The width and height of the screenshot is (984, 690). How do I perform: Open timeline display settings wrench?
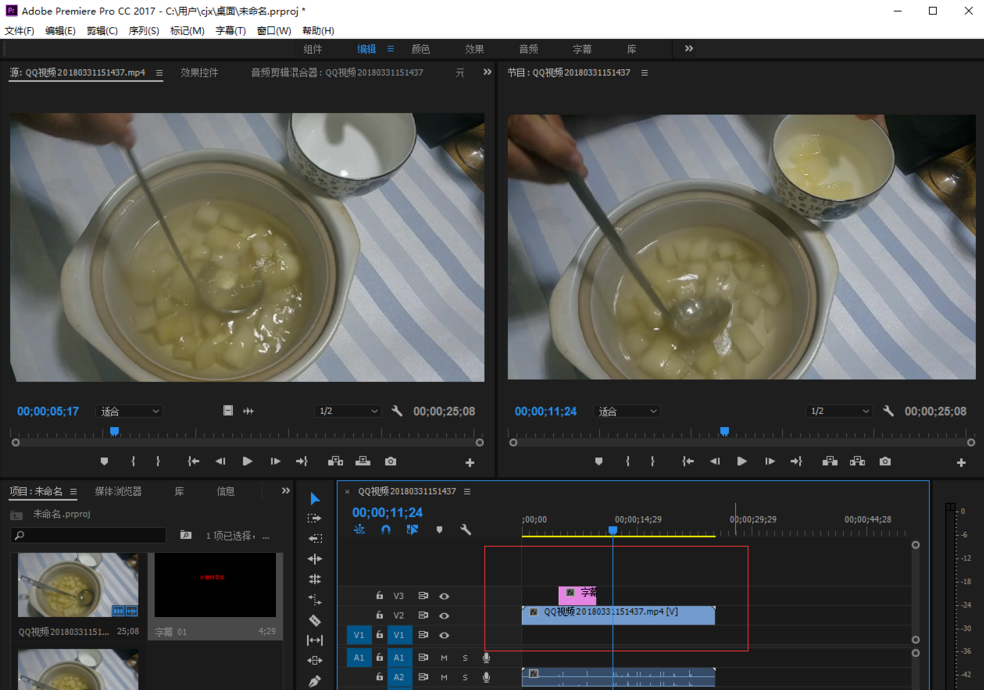(x=465, y=530)
